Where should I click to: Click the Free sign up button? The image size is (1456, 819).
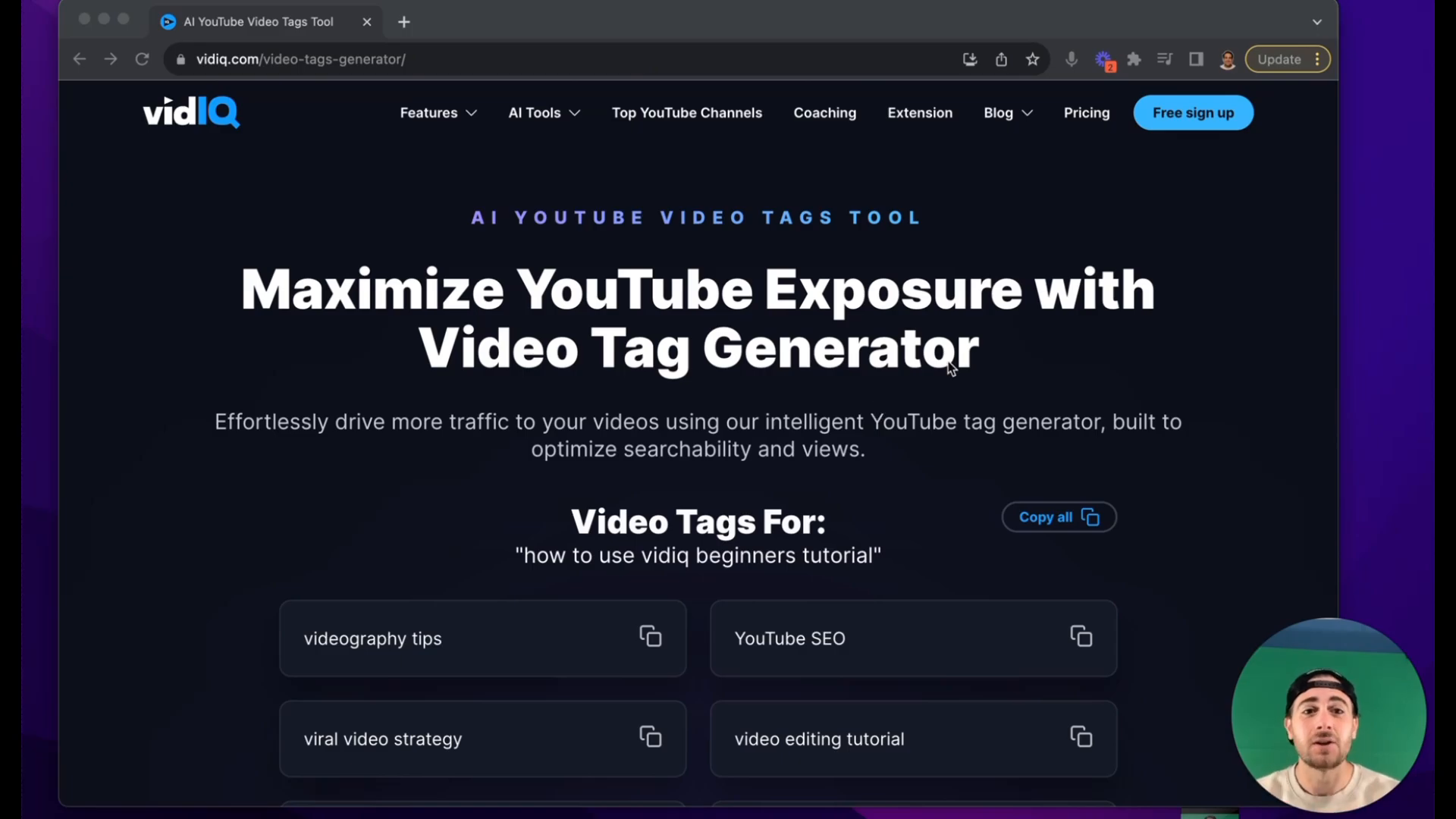(x=1193, y=112)
